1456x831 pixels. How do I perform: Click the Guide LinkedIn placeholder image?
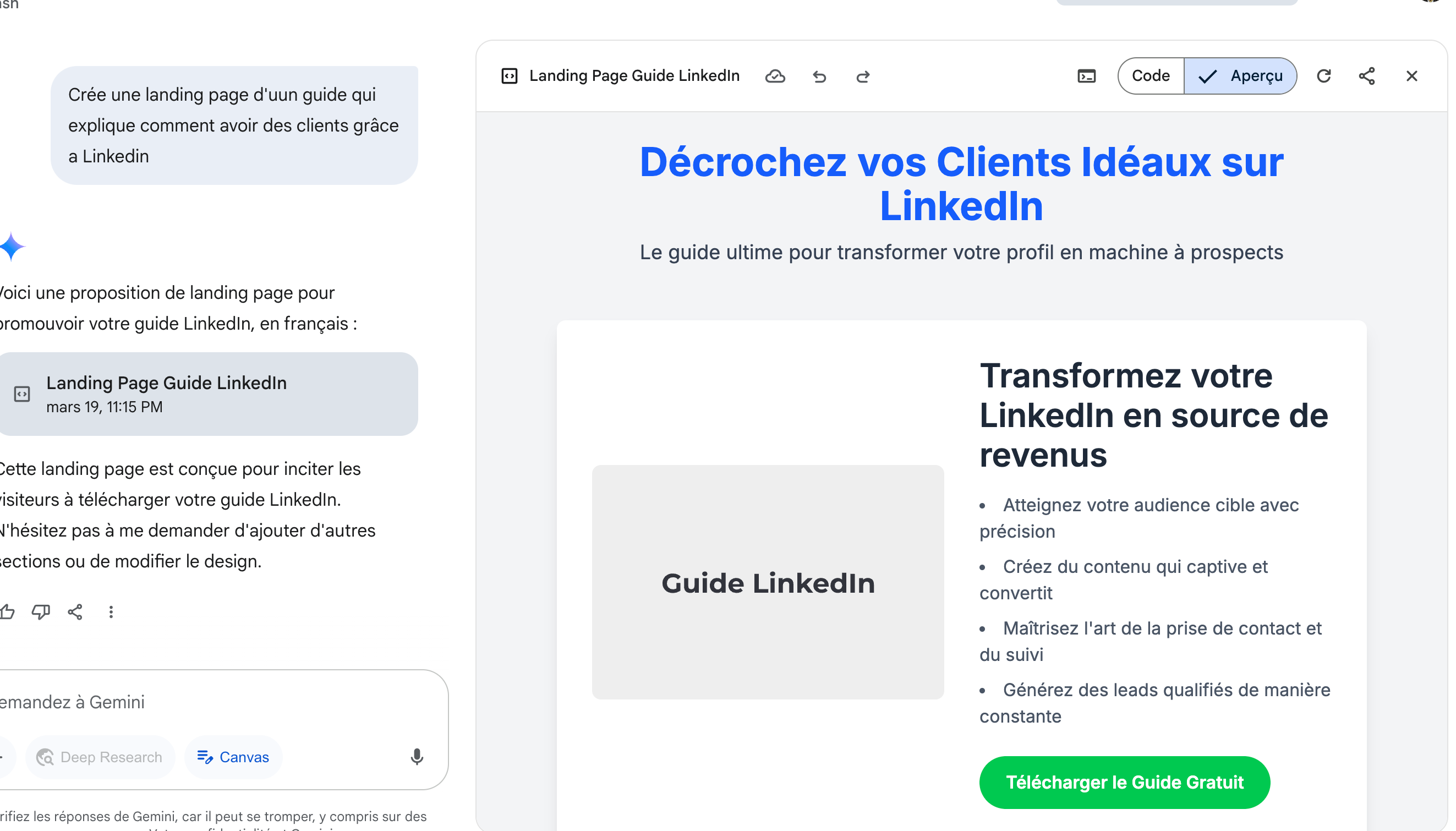[x=768, y=582]
